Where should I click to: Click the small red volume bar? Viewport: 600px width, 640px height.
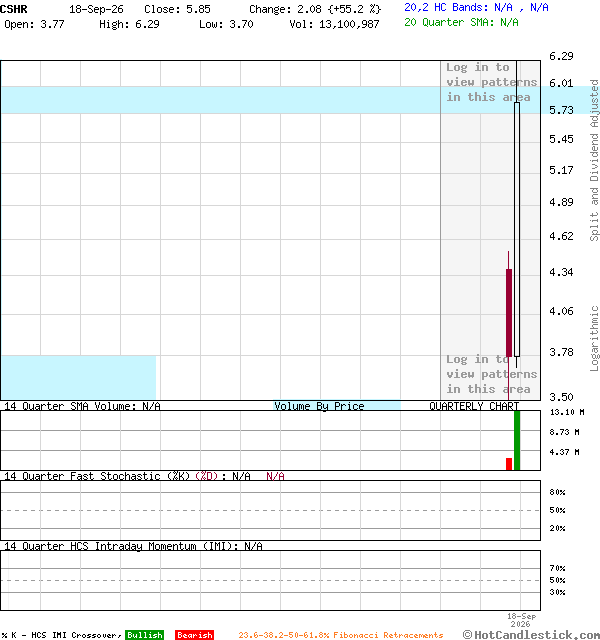click(509, 464)
